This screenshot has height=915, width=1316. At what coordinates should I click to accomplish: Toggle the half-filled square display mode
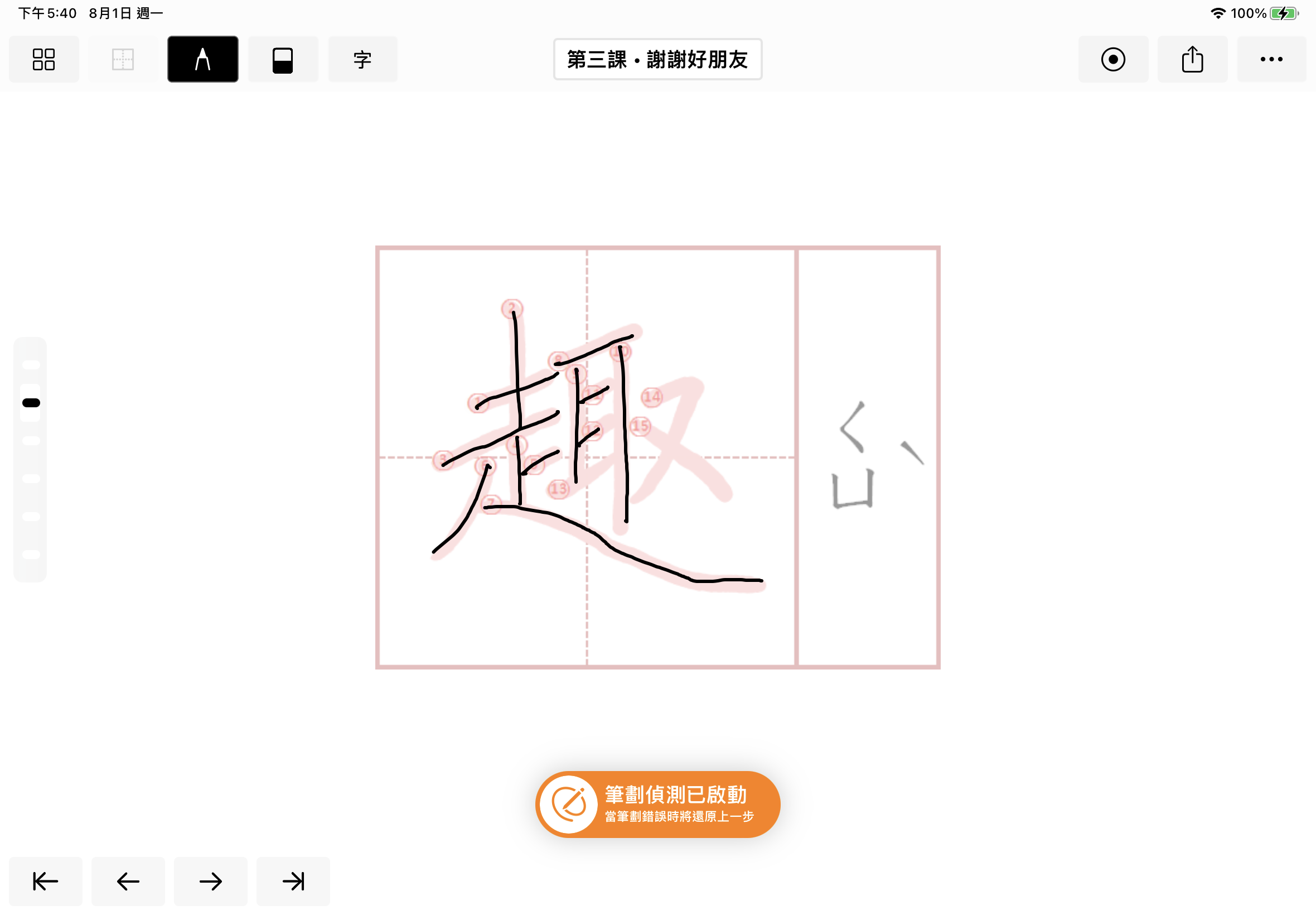(283, 59)
